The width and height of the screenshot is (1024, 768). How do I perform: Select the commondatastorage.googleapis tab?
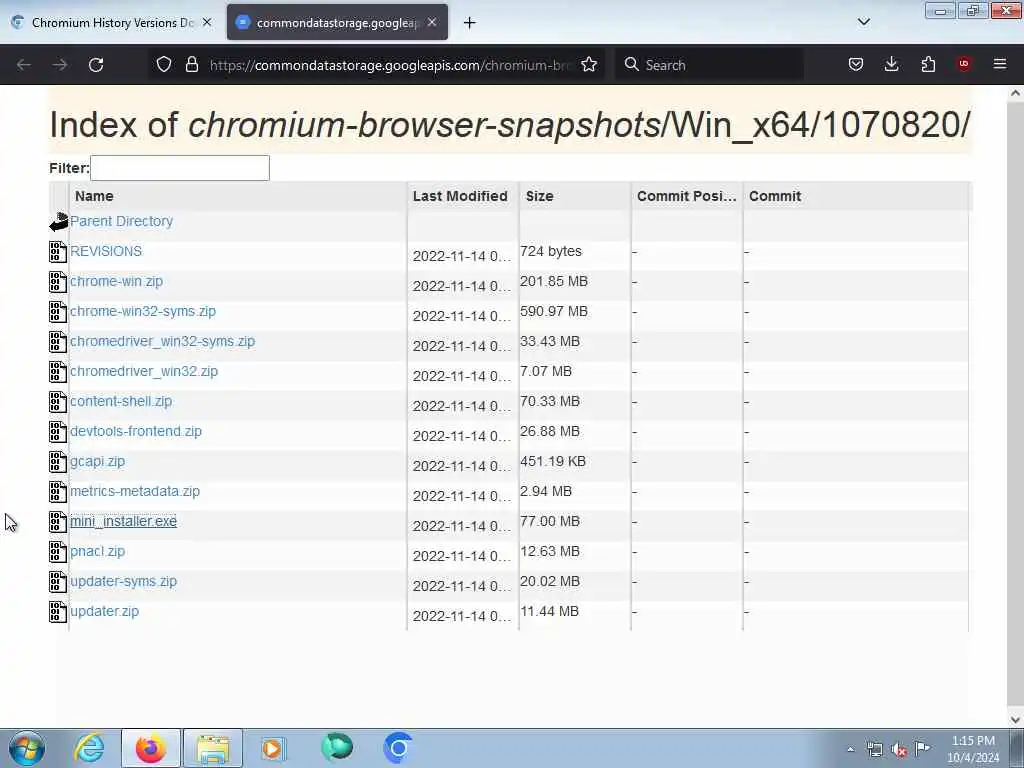[338, 23]
